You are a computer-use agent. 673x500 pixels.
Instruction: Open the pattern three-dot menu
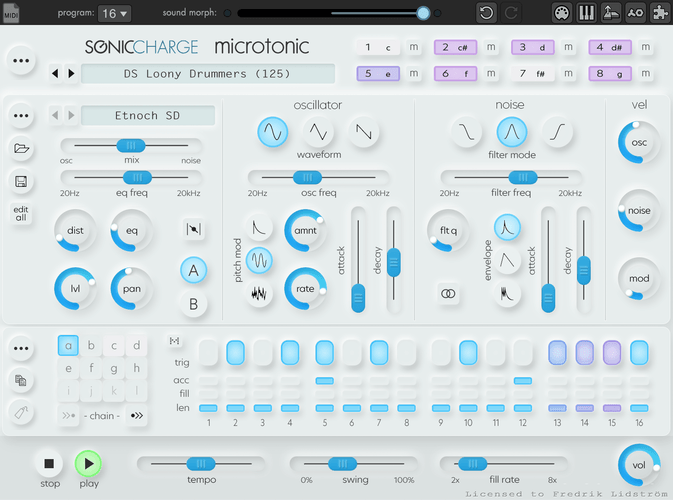pos(21,348)
